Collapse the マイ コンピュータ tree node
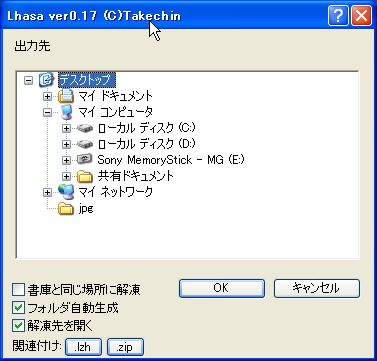377x361 pixels. 47,112
